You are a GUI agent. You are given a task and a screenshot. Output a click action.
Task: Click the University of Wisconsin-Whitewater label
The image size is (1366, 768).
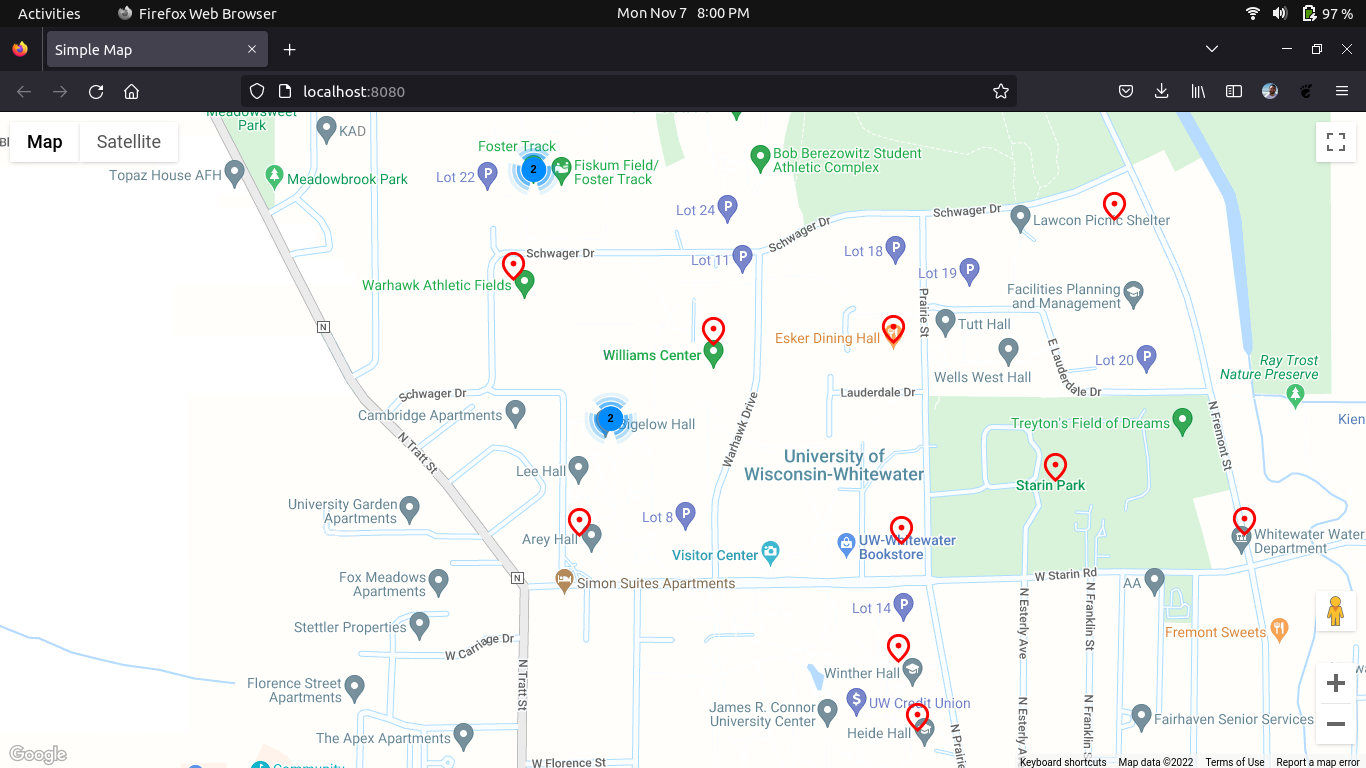(834, 465)
